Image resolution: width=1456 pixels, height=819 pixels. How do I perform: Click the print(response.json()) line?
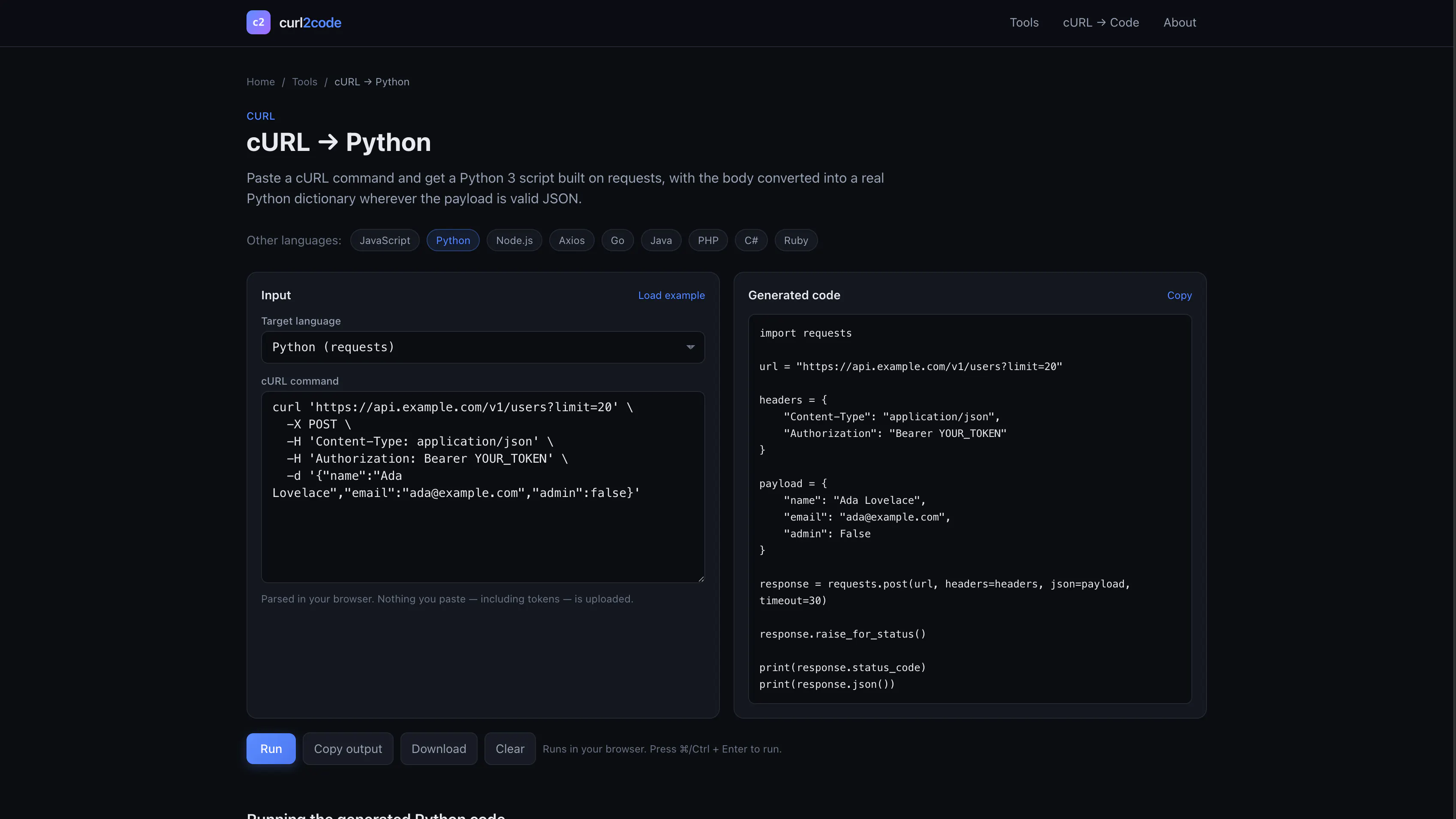point(827,684)
